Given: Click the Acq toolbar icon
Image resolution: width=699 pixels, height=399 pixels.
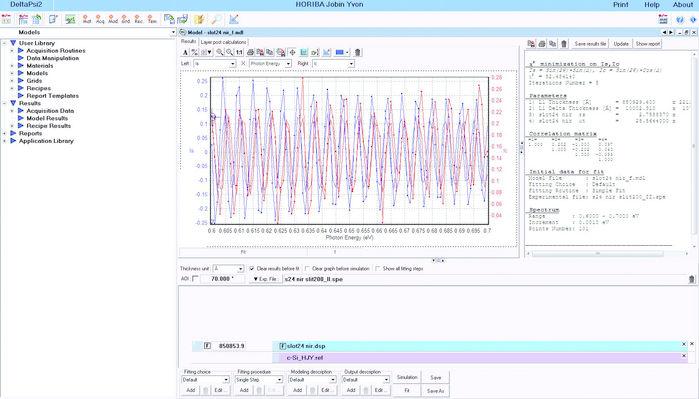Looking at the screenshot, I should tap(100, 19).
